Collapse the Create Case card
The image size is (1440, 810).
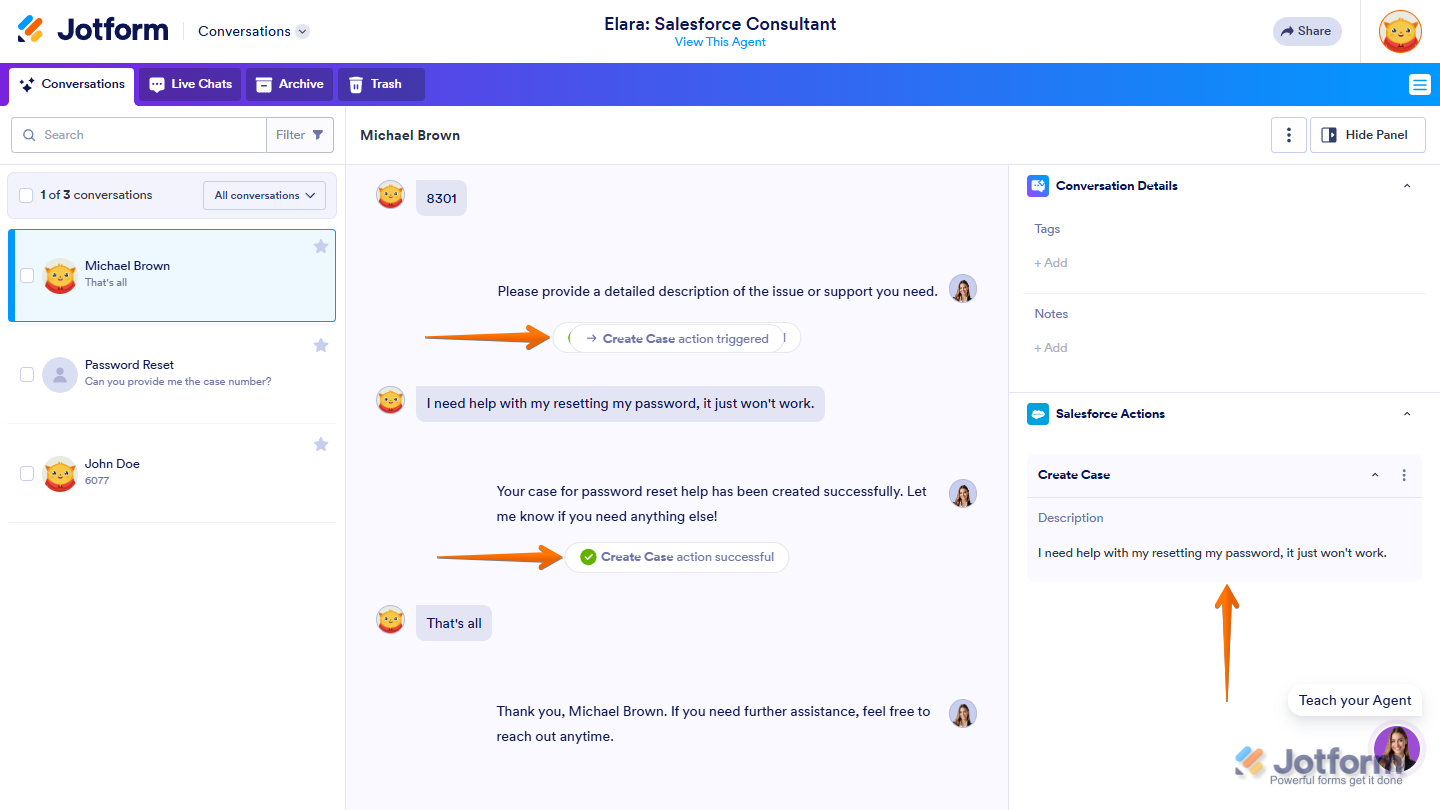[x=1375, y=475]
